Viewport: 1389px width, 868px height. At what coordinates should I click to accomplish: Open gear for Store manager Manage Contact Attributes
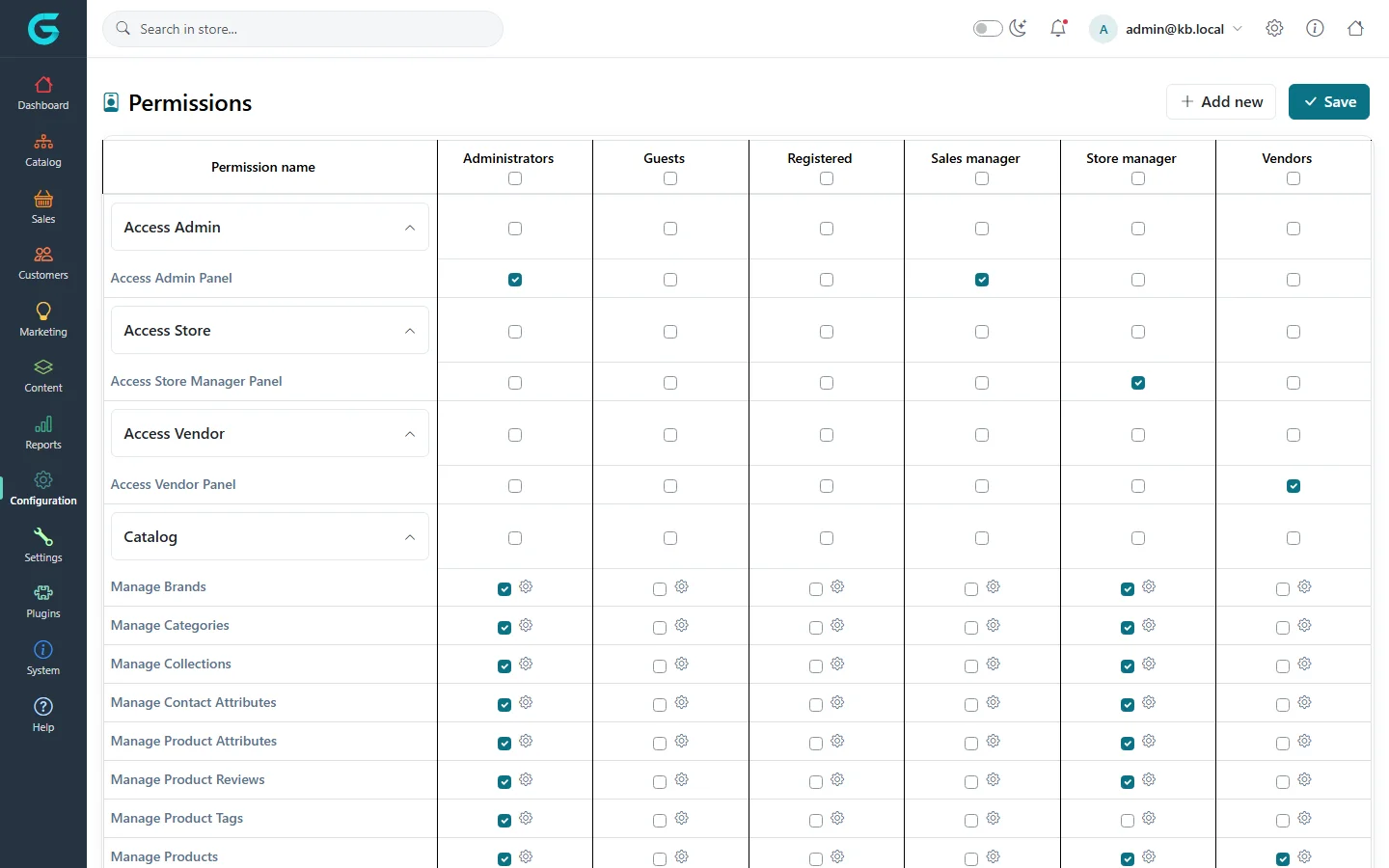point(1149,702)
